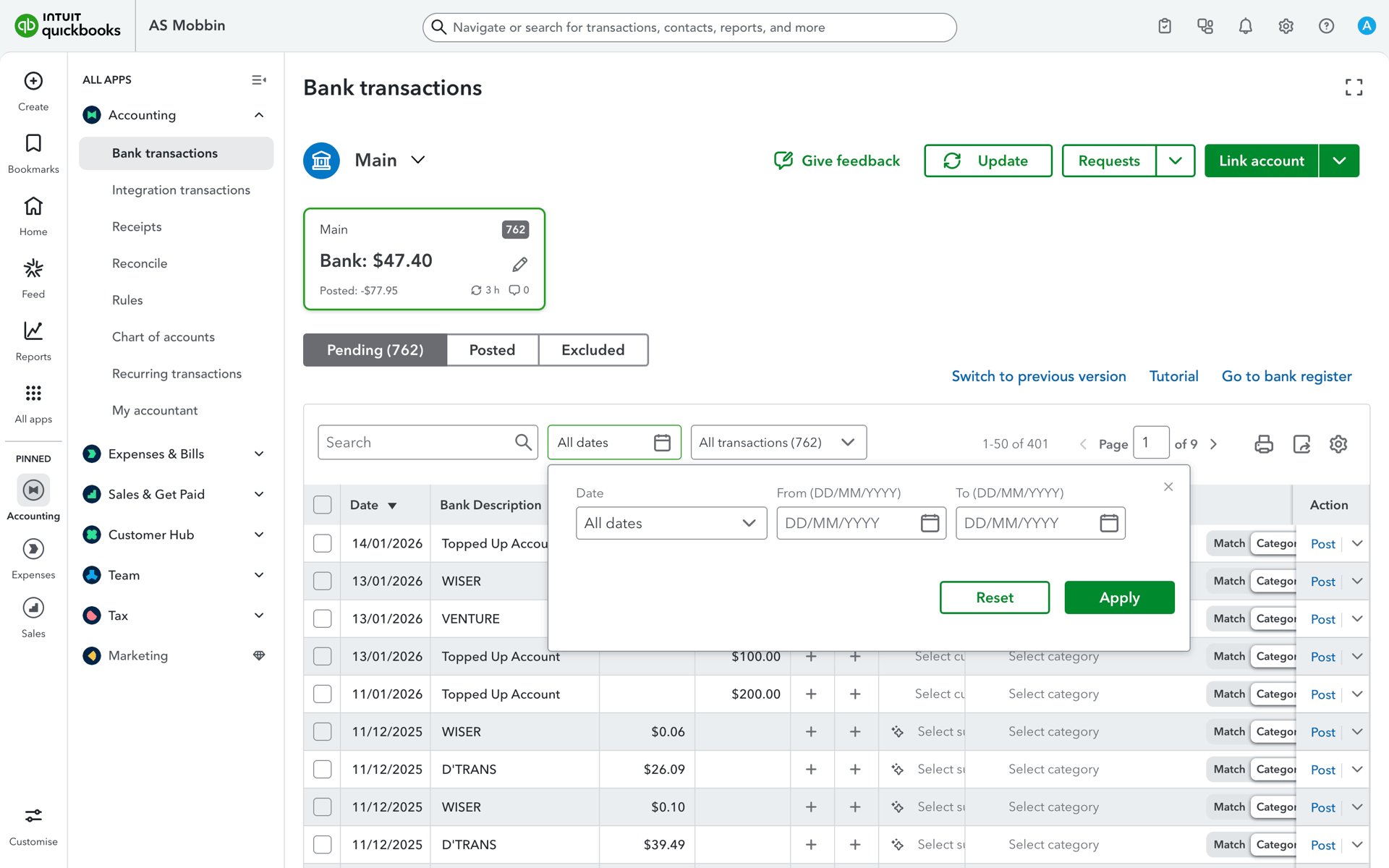Click the page number field
This screenshot has height=868, width=1389.
click(1151, 443)
